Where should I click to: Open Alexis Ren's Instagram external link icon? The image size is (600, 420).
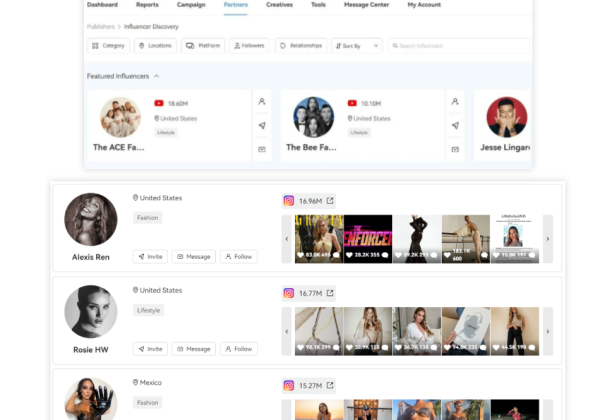pos(330,201)
